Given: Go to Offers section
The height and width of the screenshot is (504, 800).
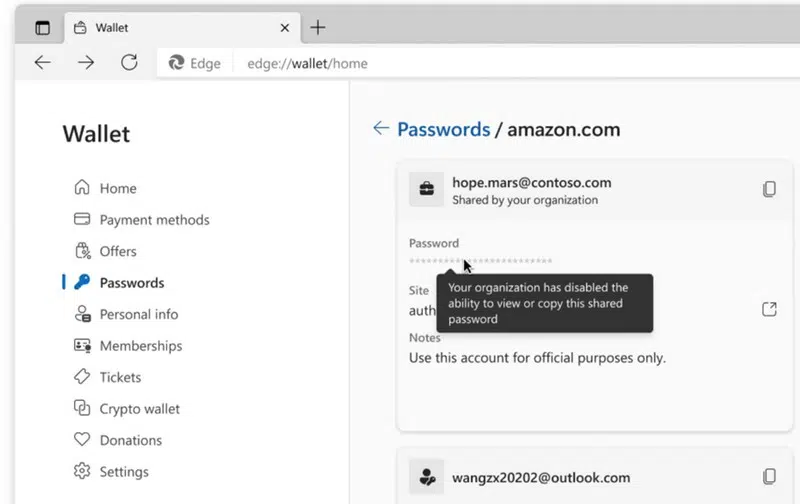Looking at the screenshot, I should click(118, 251).
